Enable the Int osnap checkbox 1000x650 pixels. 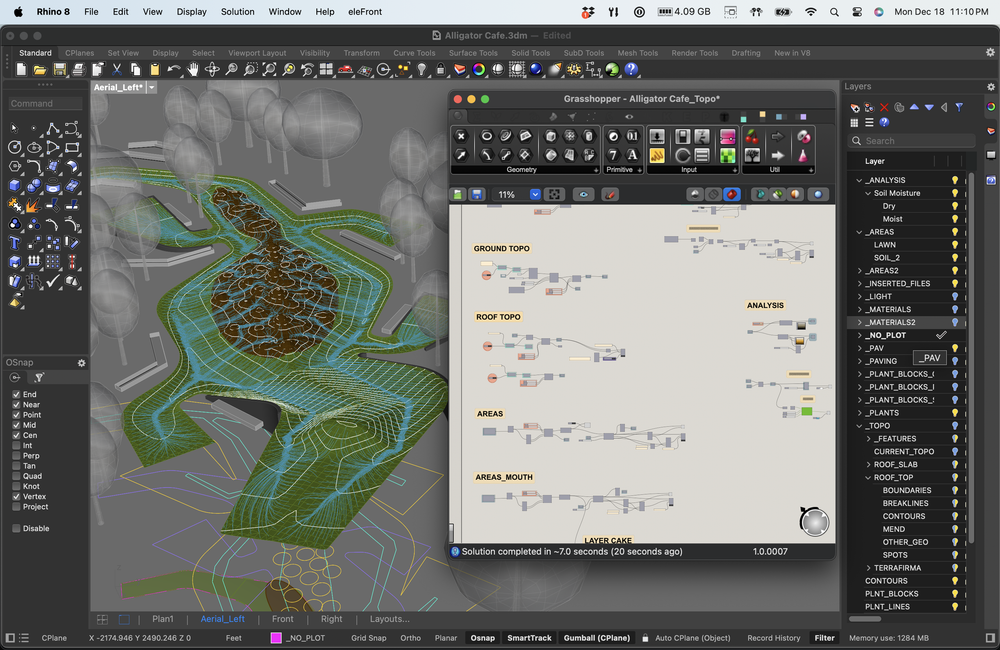[16, 446]
